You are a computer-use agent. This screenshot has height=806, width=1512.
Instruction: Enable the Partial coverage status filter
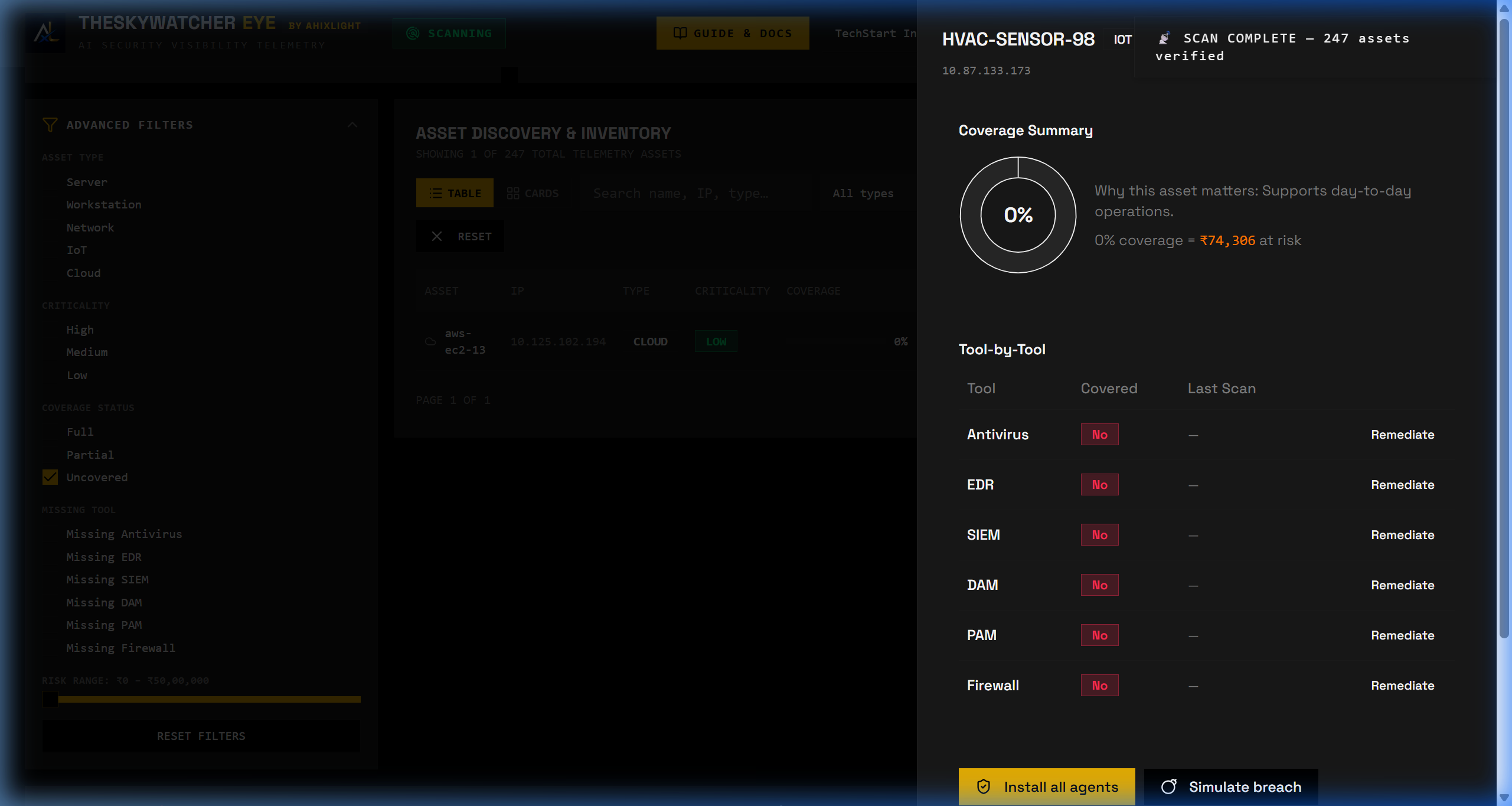[90, 455]
